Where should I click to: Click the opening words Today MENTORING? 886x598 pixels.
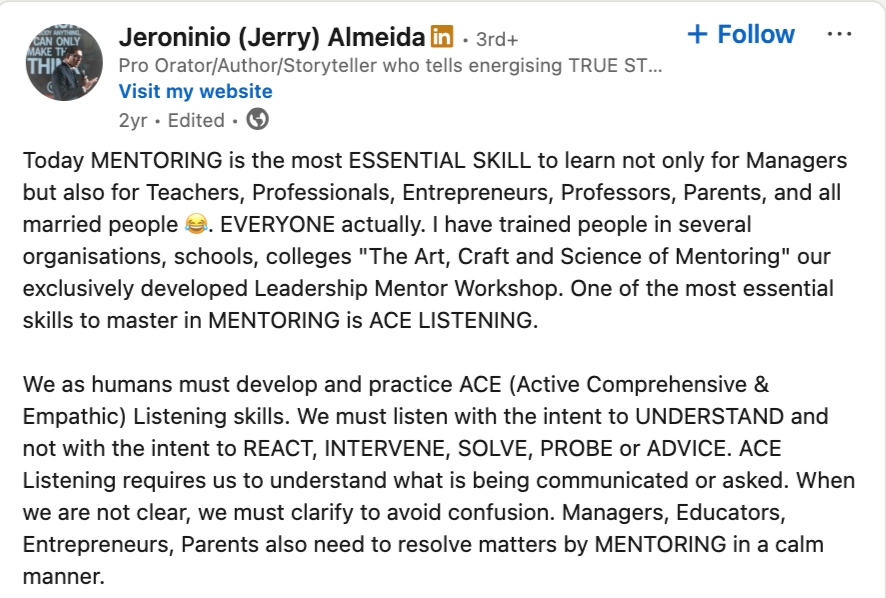click(x=123, y=161)
